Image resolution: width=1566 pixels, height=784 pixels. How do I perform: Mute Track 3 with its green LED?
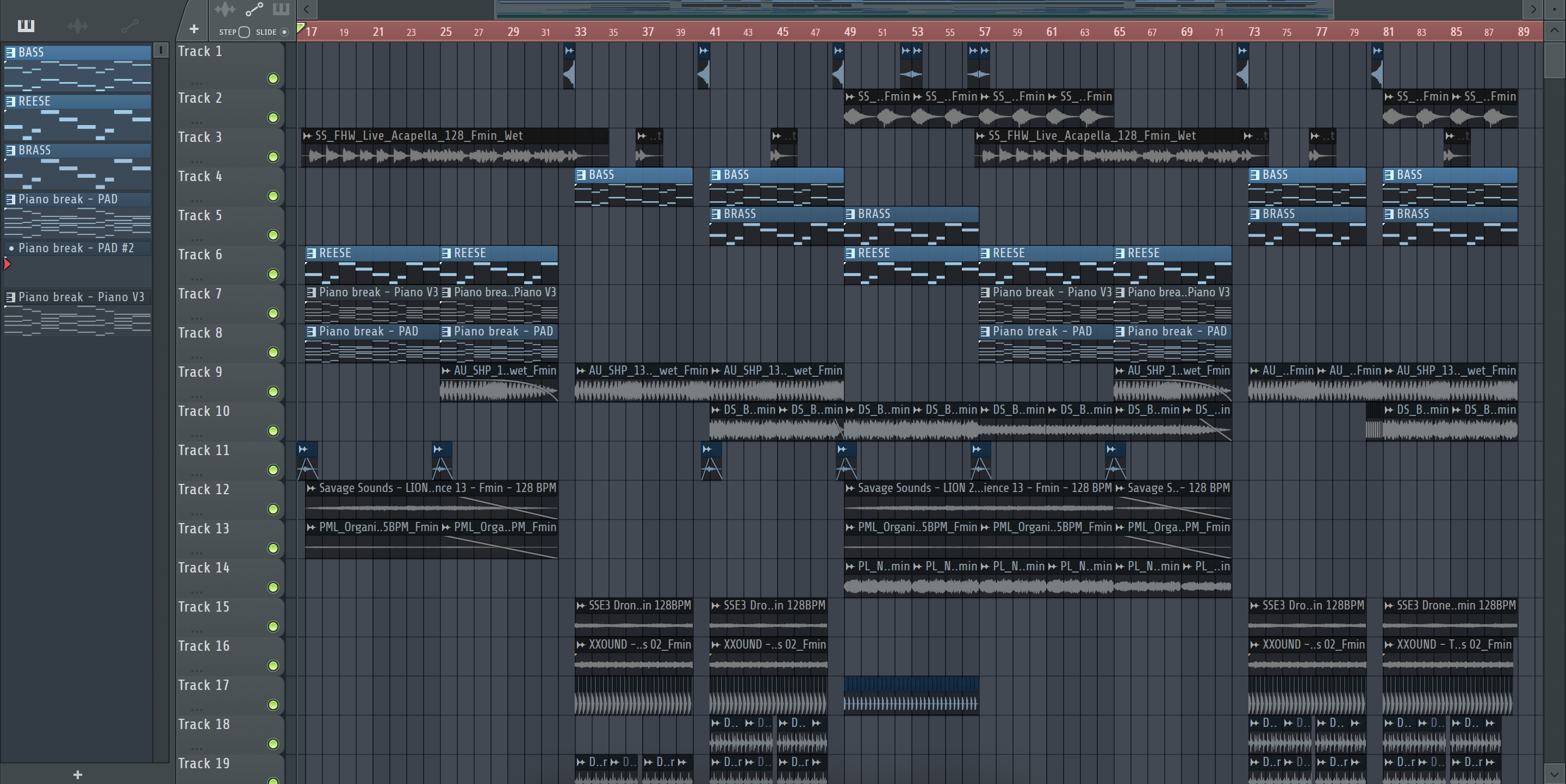[273, 157]
